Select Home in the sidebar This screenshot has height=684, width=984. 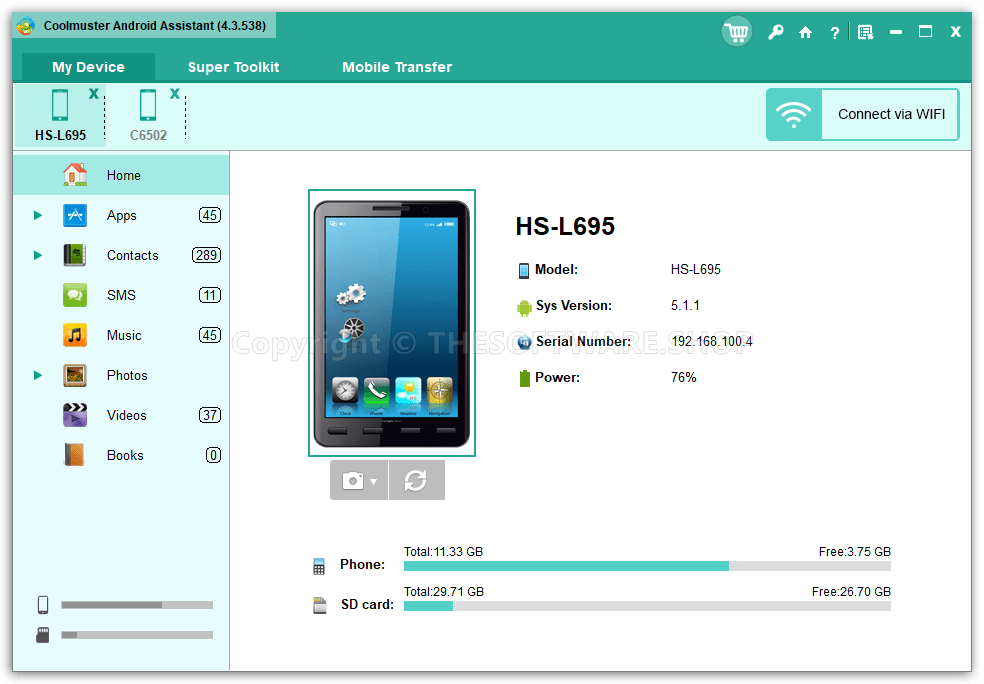pyautogui.click(x=121, y=175)
